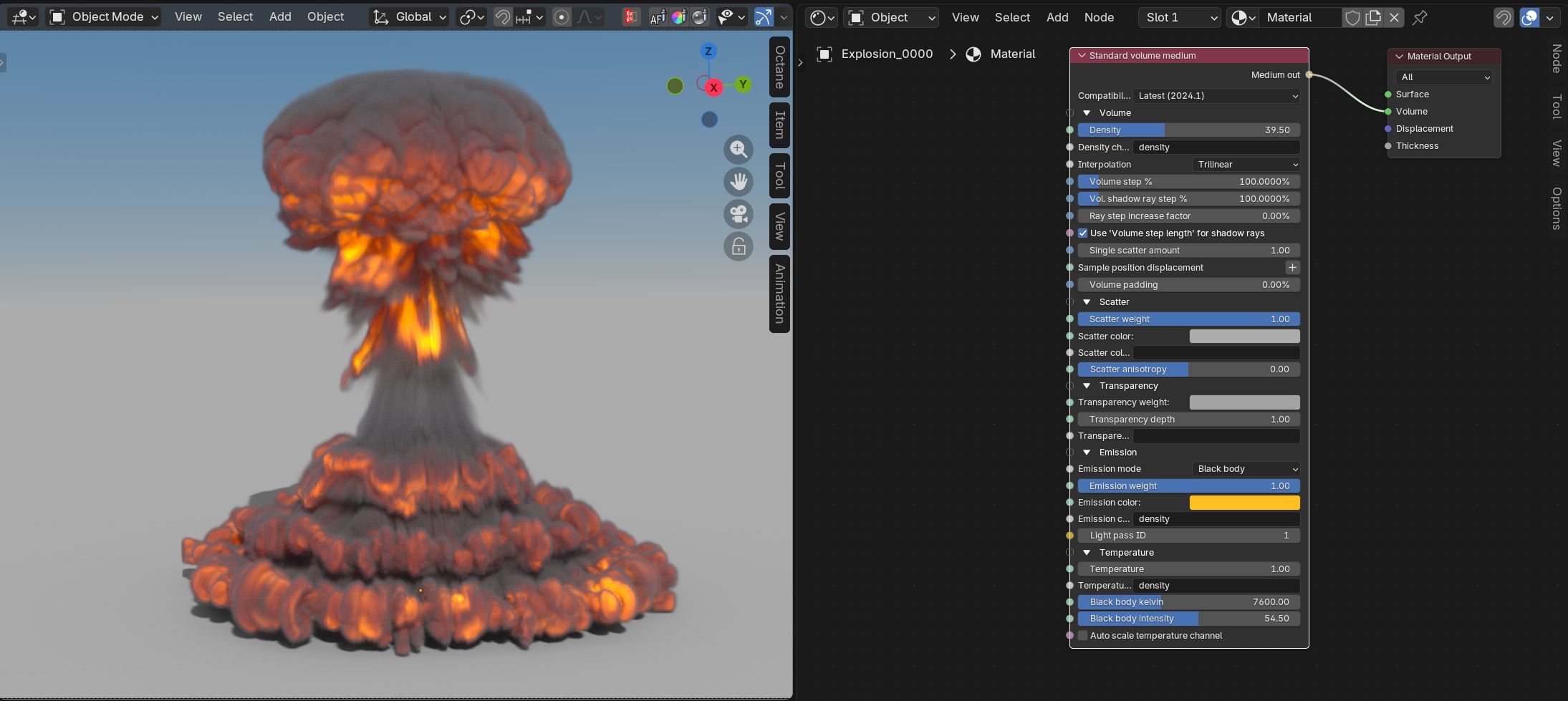
Task: Enable Auto scale temperature channel checkbox
Action: click(x=1082, y=636)
